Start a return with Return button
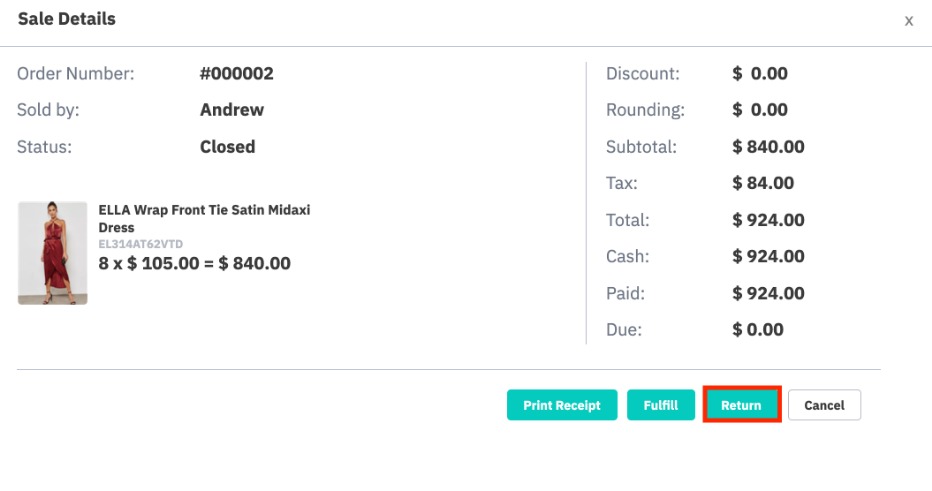Image resolution: width=932 pixels, height=491 pixels. click(x=741, y=405)
